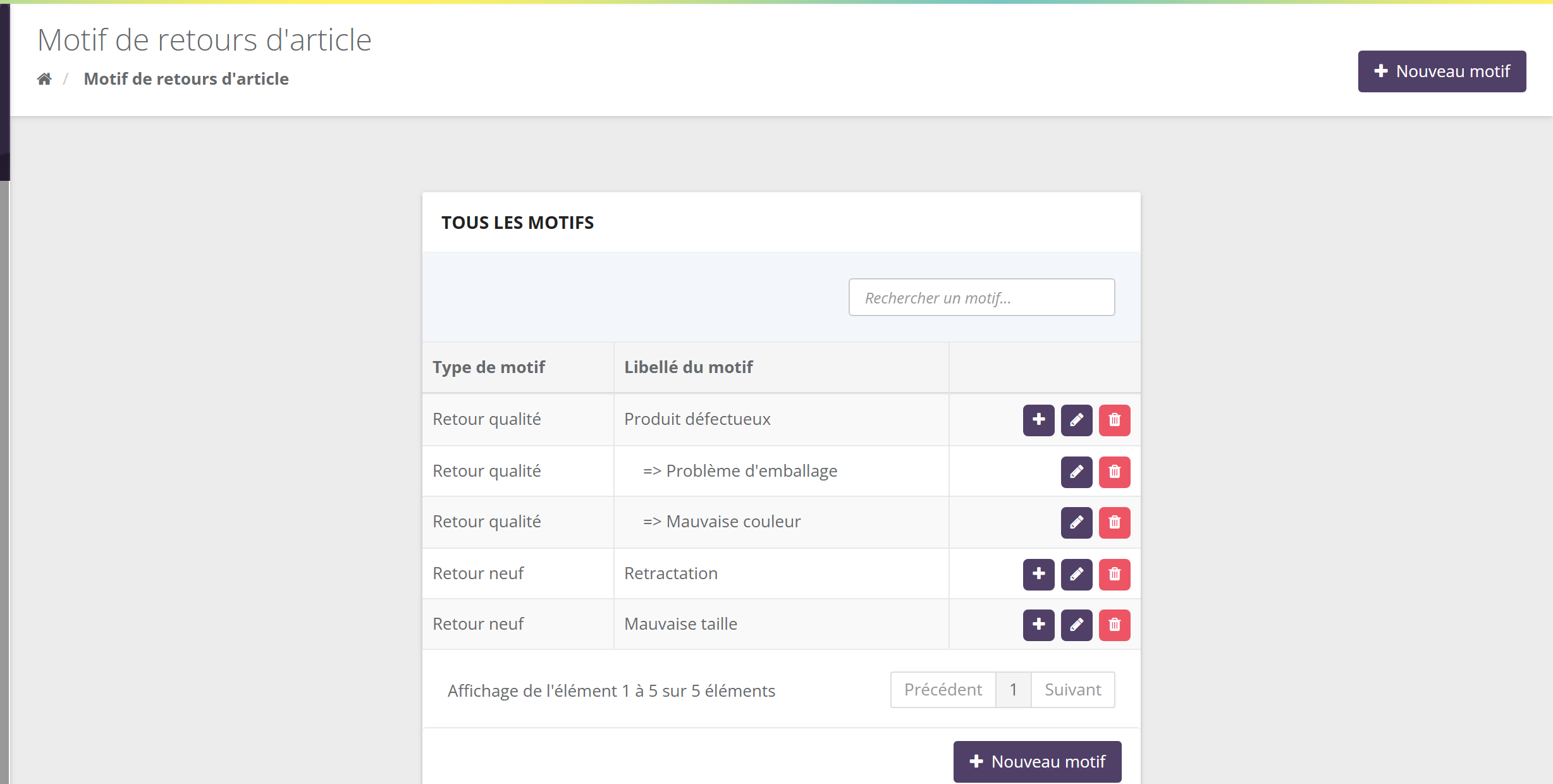This screenshot has width=1553, height=784.
Task: Click Retour neuf in Retractation row
Action: [478, 573]
